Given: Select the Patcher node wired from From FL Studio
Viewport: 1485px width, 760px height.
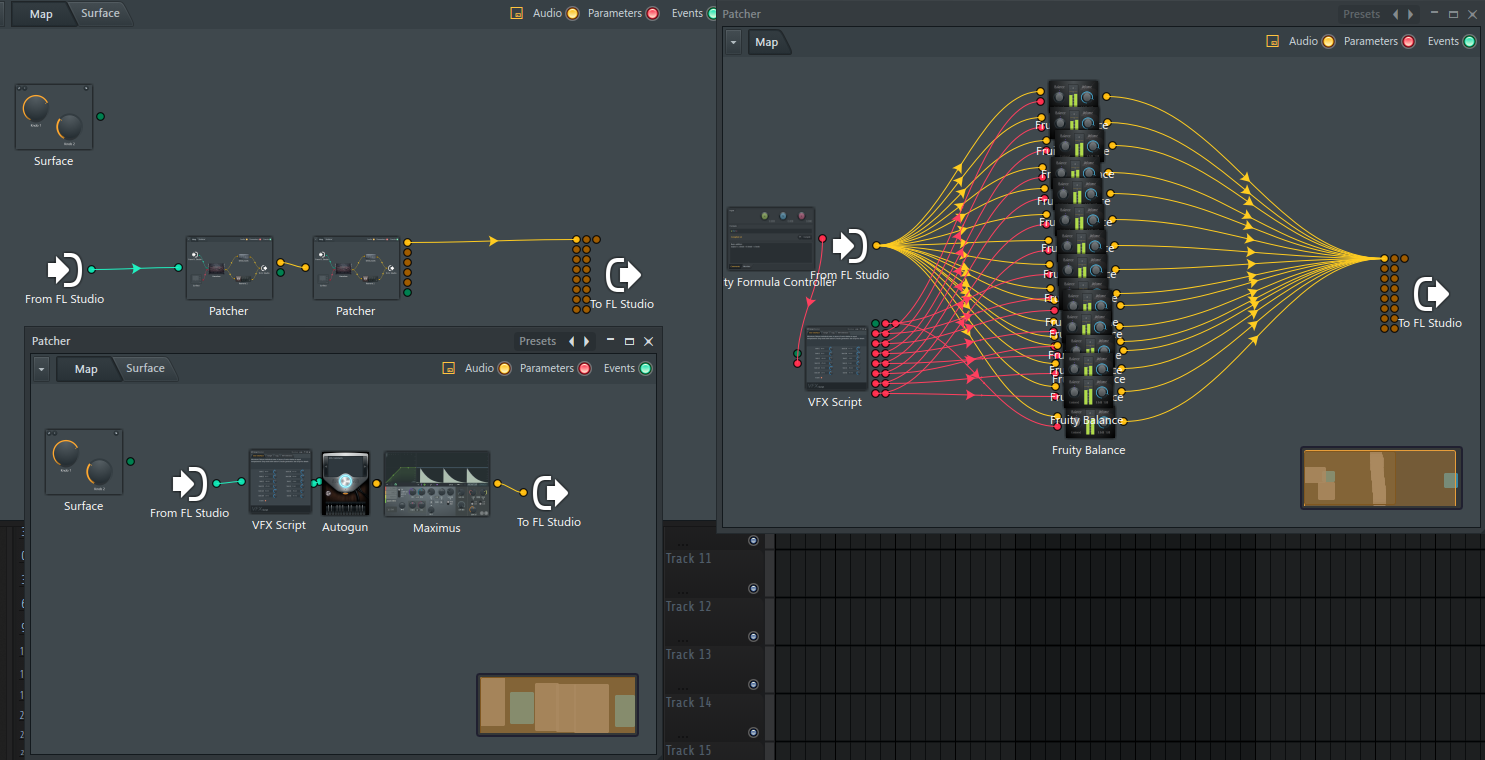Looking at the screenshot, I should pos(229,268).
